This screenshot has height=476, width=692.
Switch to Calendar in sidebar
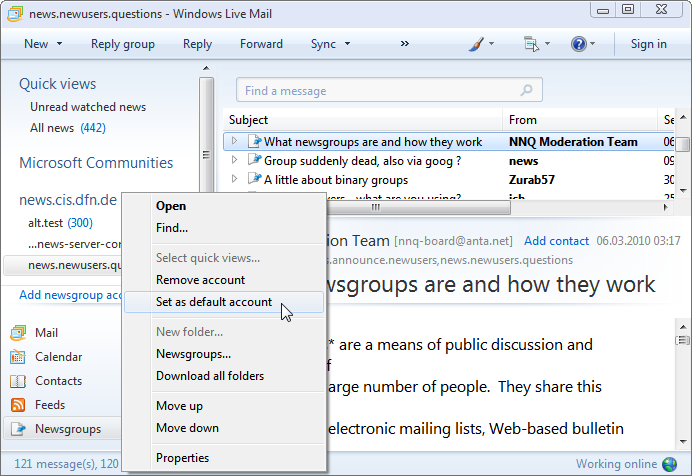pyautogui.click(x=58, y=357)
